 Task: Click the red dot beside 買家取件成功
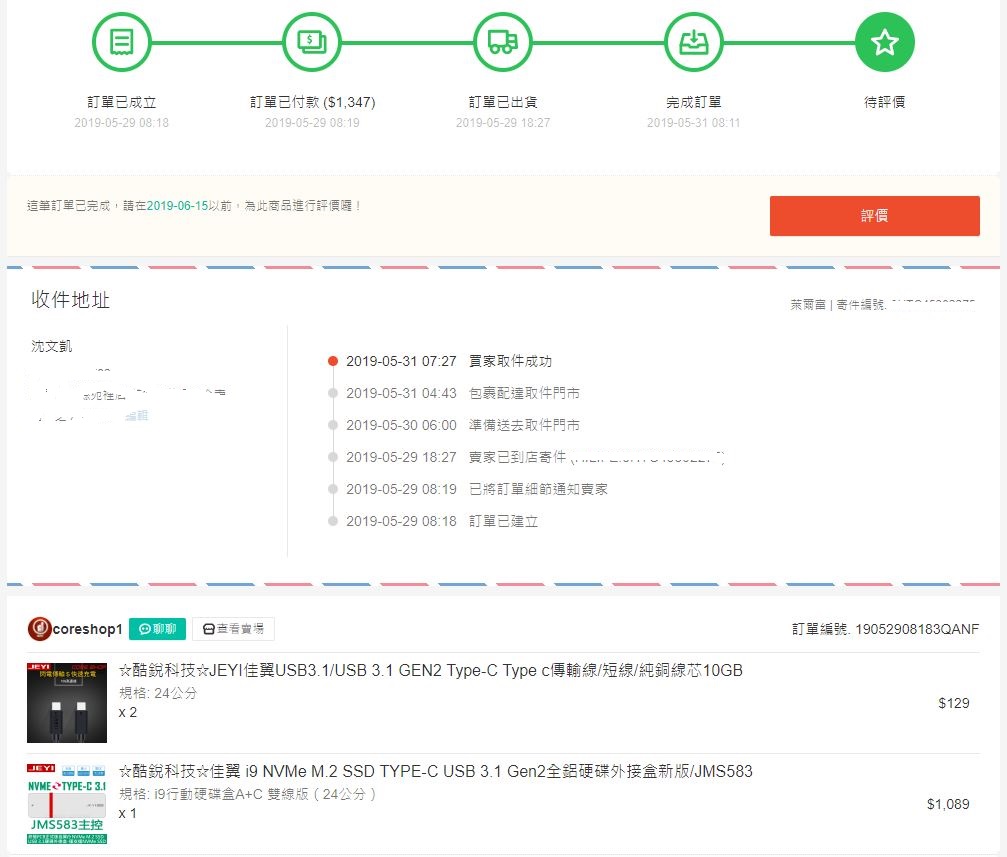333,361
